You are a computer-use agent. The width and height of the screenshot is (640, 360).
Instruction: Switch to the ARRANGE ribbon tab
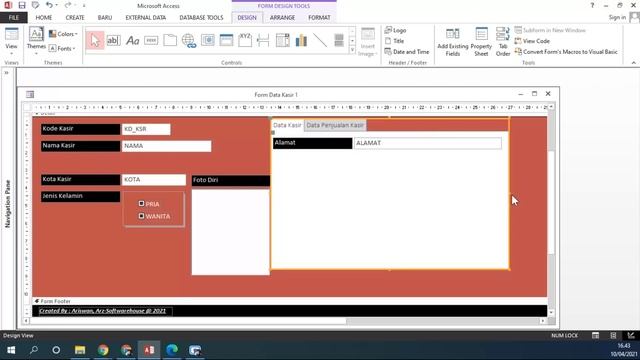[x=282, y=18]
